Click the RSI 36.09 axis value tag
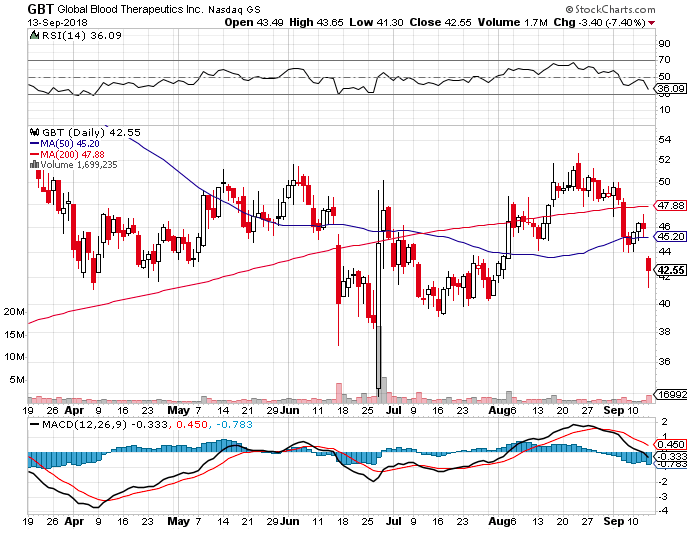 671,89
